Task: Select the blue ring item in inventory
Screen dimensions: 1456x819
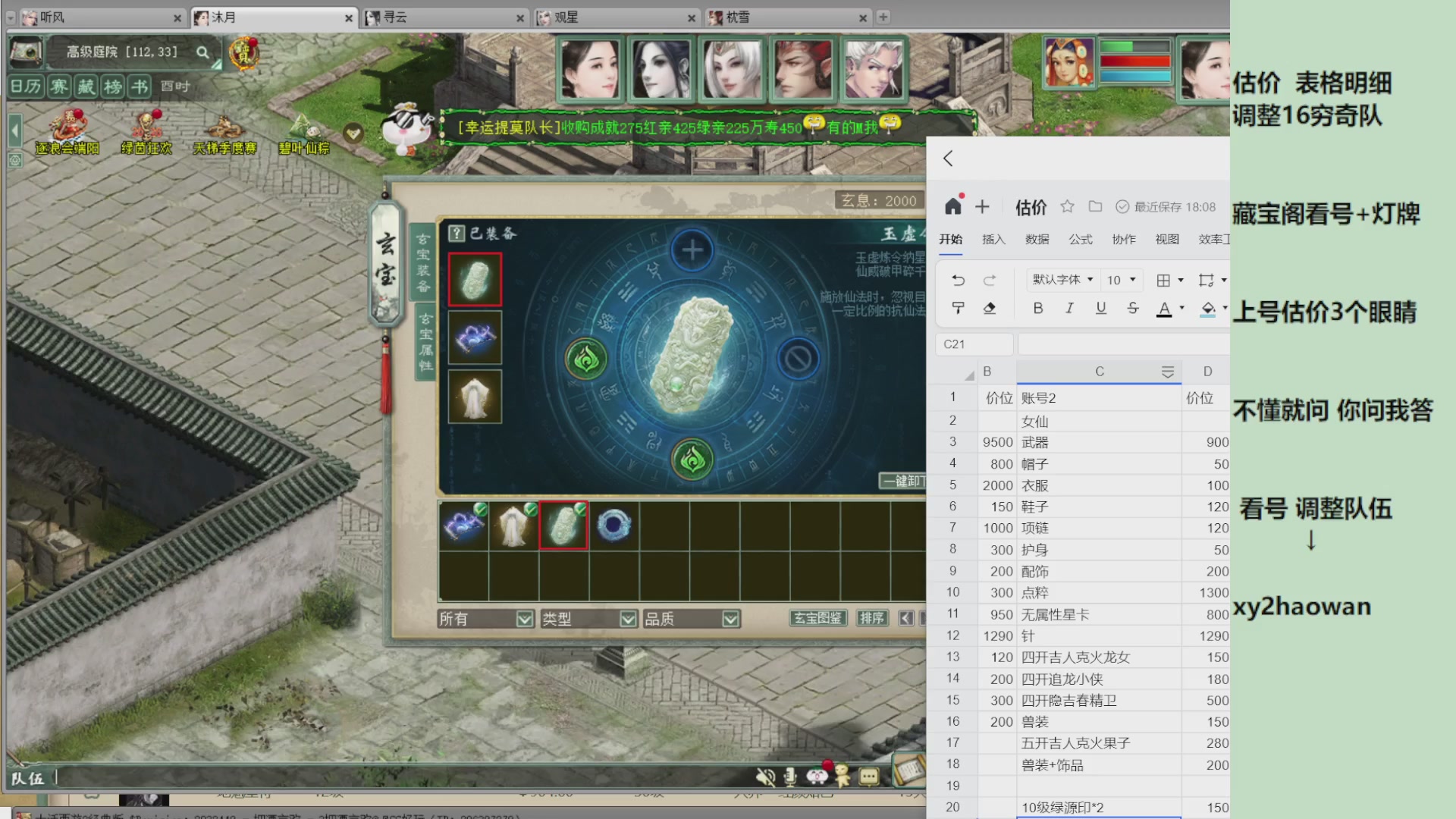Action: 613,526
